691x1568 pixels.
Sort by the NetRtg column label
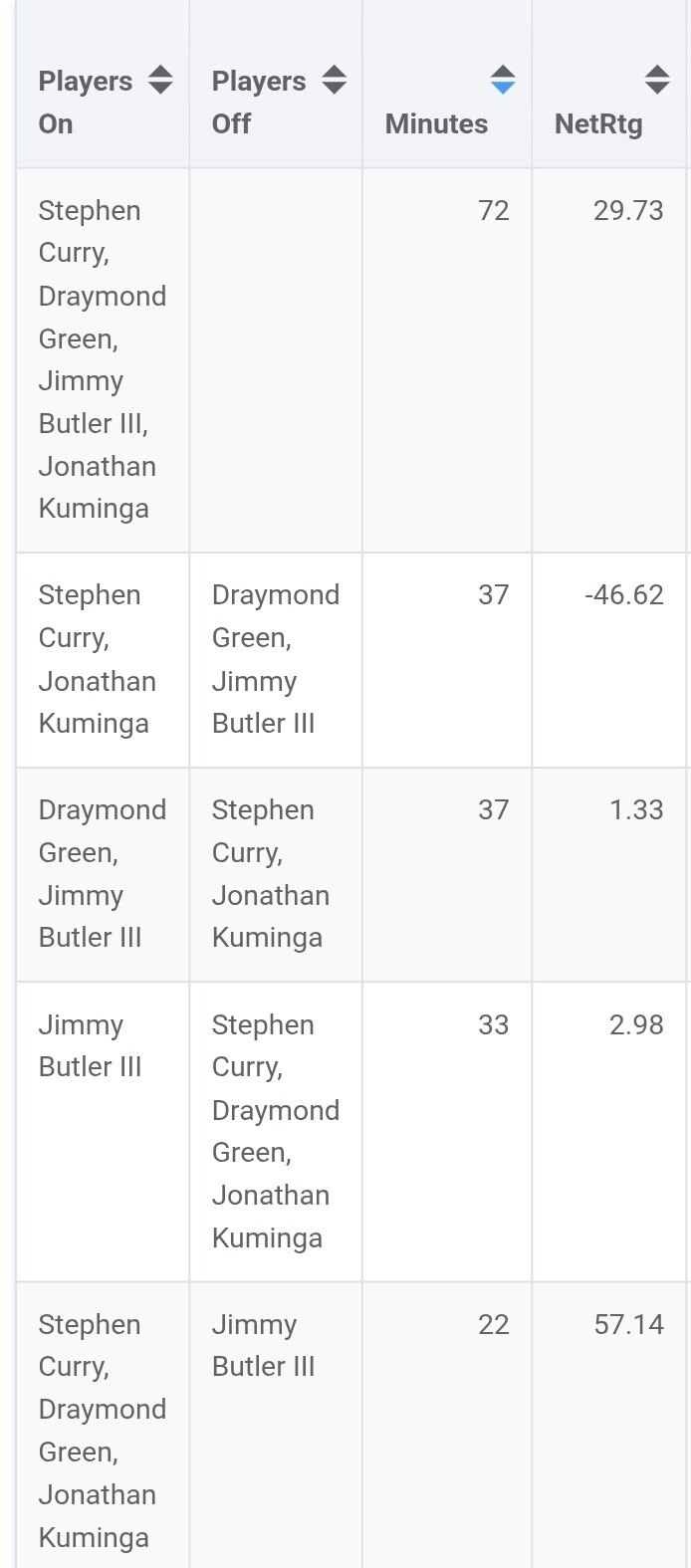pyautogui.click(x=597, y=123)
